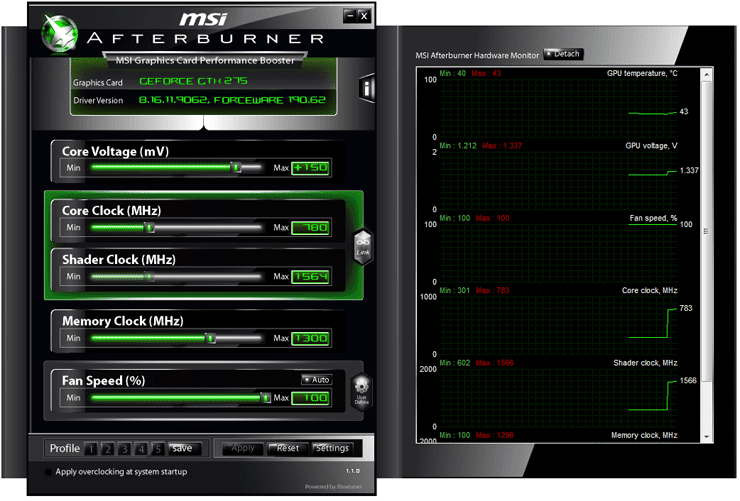Viewport: 740px width, 501px height.
Task: Click the Apply button
Action: [x=243, y=448]
